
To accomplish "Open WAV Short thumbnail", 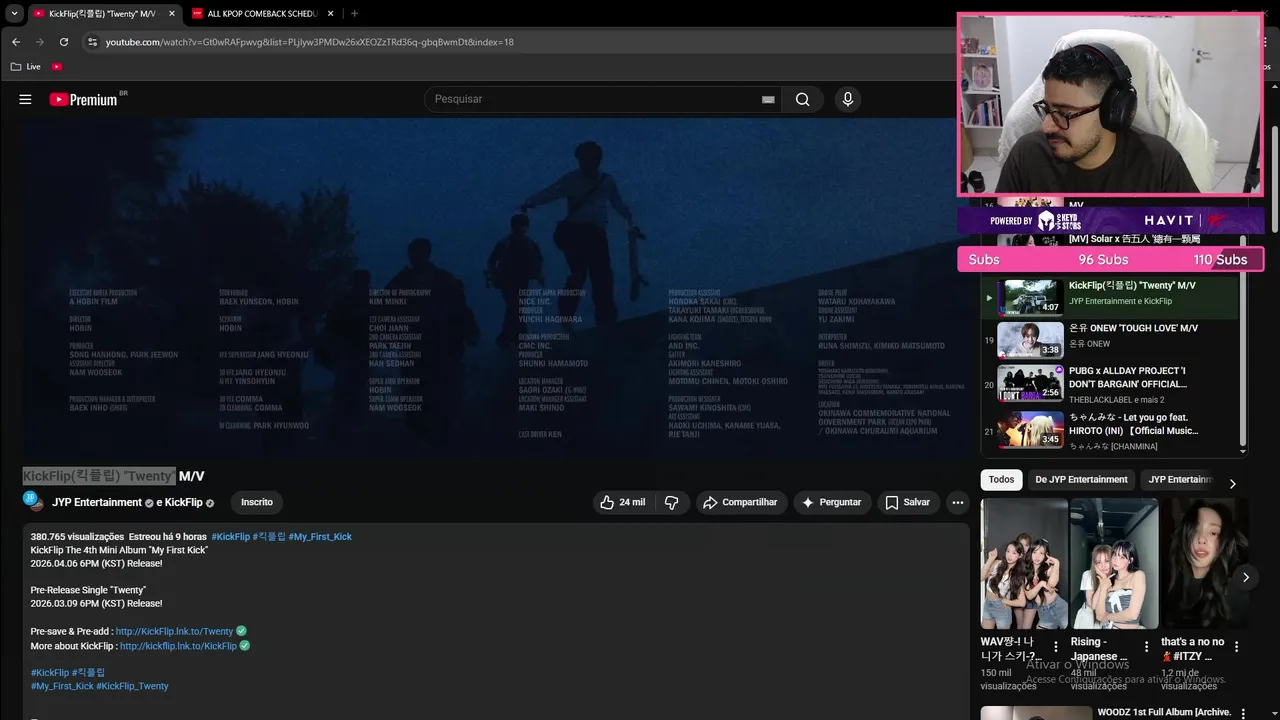I will click(x=1024, y=563).
